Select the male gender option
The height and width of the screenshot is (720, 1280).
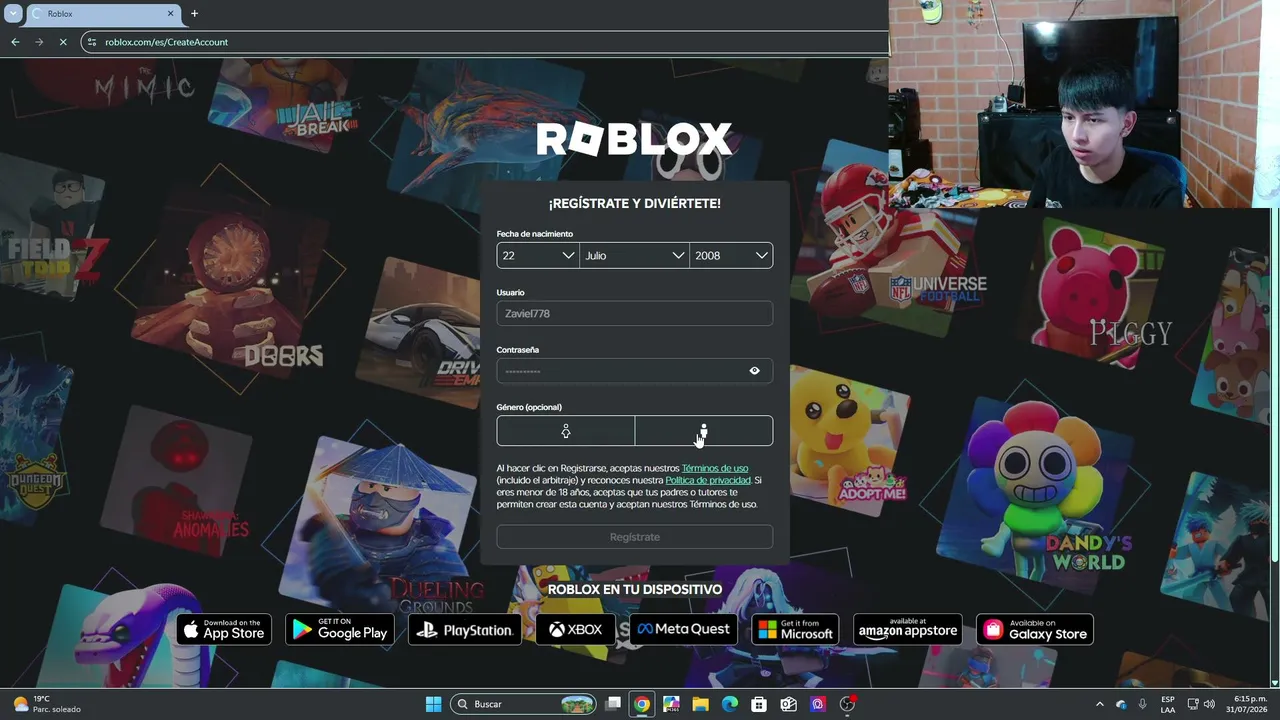pos(704,431)
